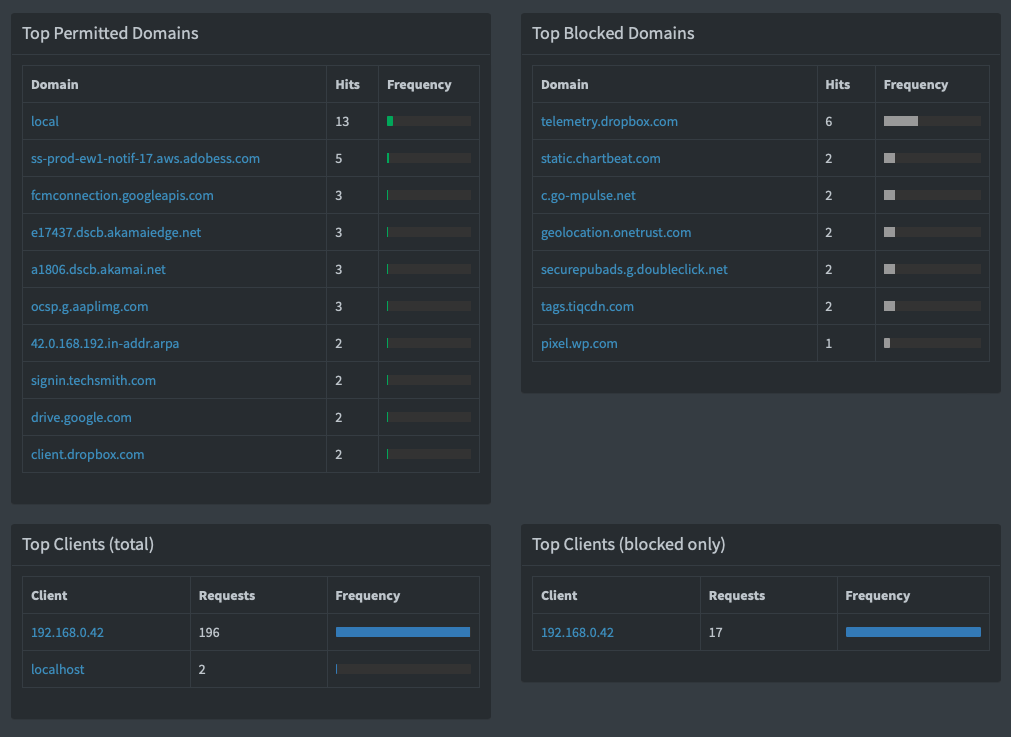Open client 192.168.0.42 in Top Clients (total)
This screenshot has width=1011, height=737.
[x=67, y=632]
